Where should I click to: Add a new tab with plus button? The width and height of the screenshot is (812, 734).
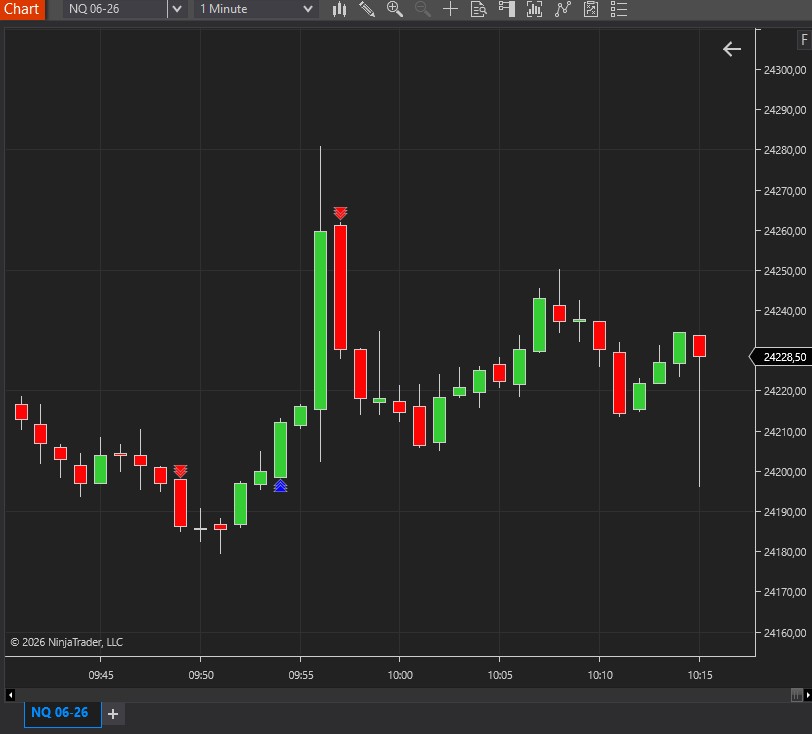click(113, 714)
